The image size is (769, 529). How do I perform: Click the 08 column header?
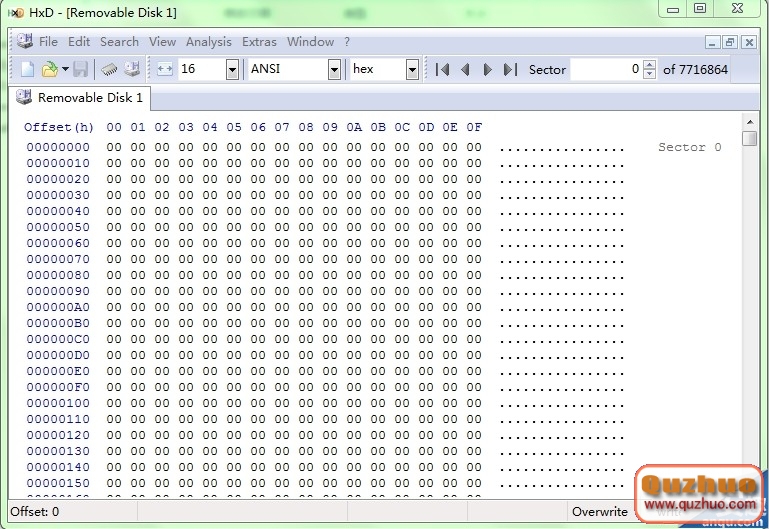[x=306, y=127]
